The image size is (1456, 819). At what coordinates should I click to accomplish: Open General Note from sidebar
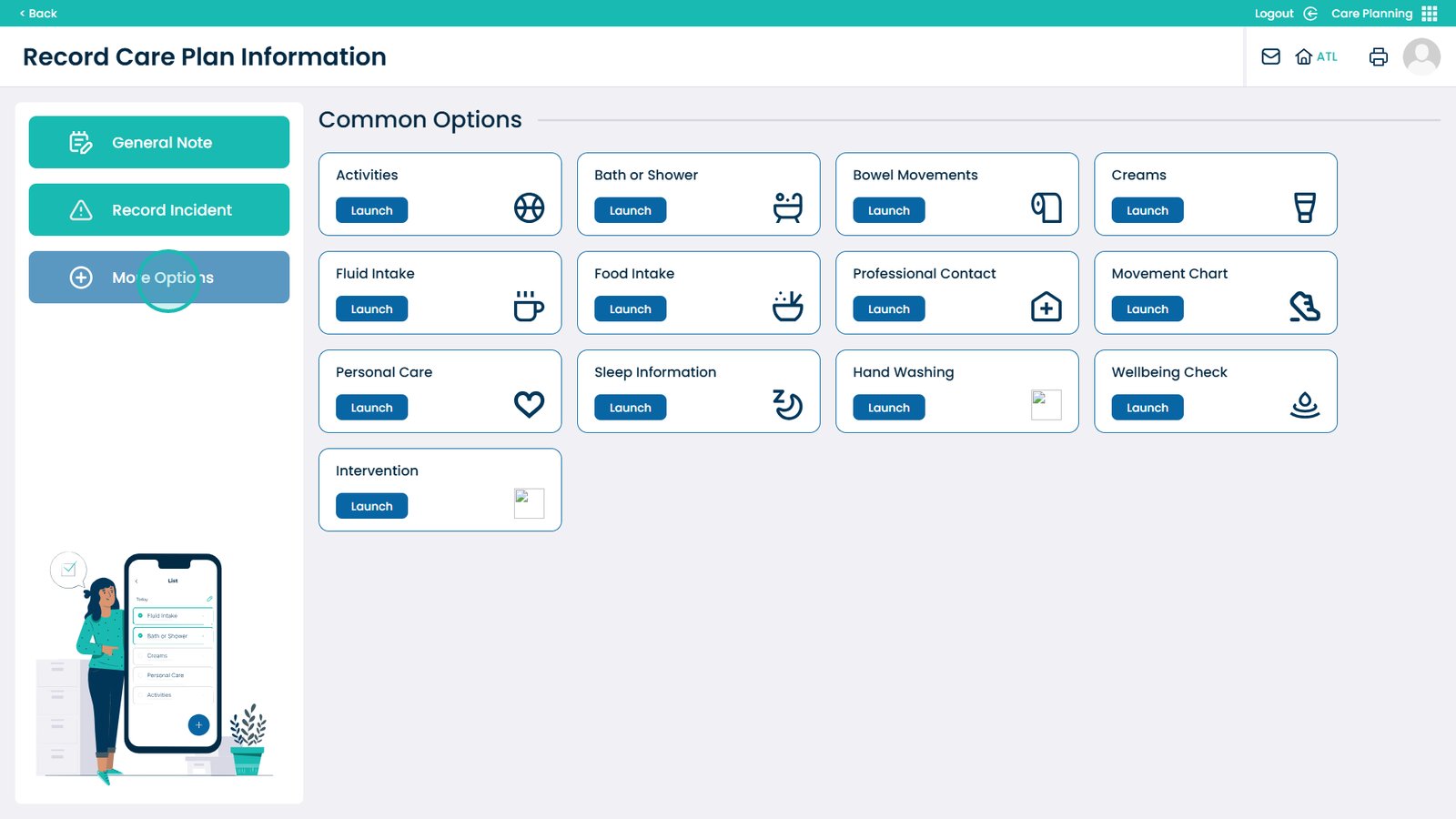(159, 142)
